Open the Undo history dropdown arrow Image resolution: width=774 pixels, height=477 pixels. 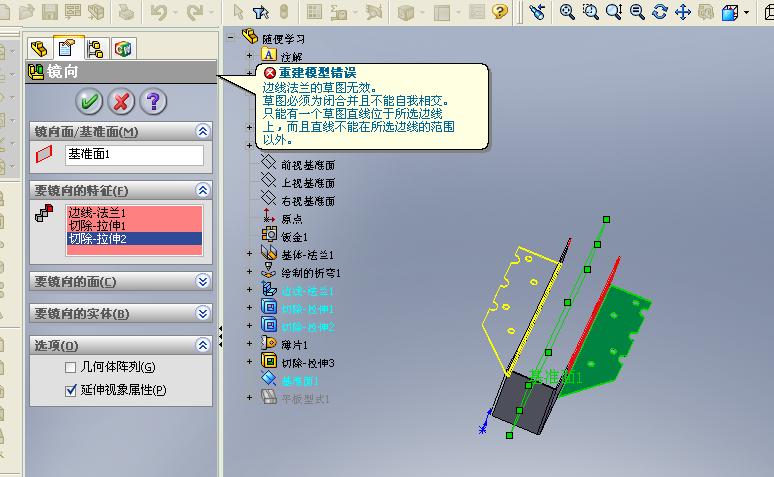pos(175,12)
